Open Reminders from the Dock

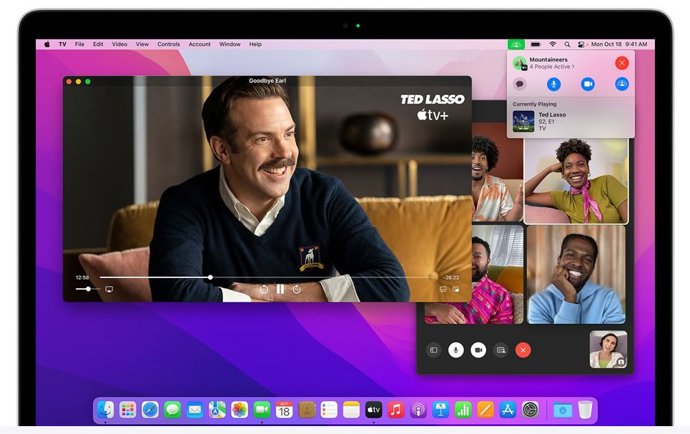point(329,410)
